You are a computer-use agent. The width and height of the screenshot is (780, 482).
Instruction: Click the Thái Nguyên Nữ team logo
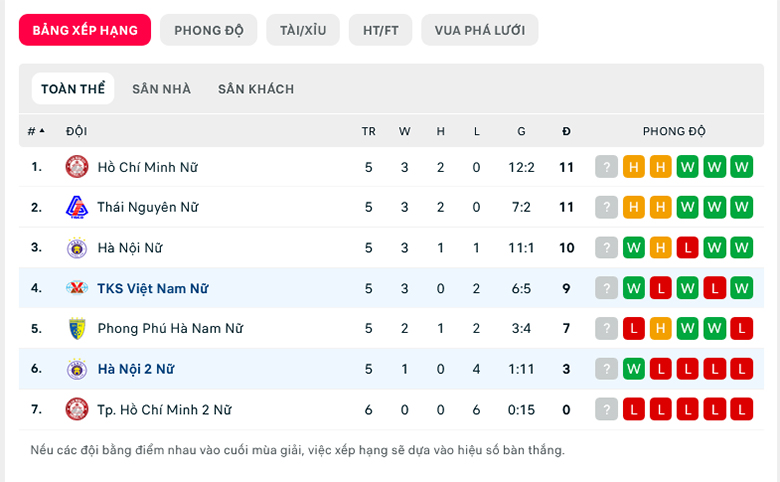(x=77, y=207)
